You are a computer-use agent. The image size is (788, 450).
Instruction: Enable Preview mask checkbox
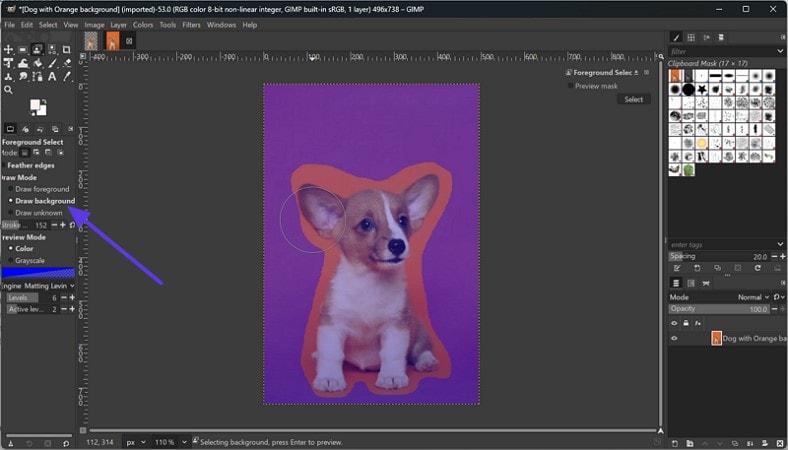[570, 86]
